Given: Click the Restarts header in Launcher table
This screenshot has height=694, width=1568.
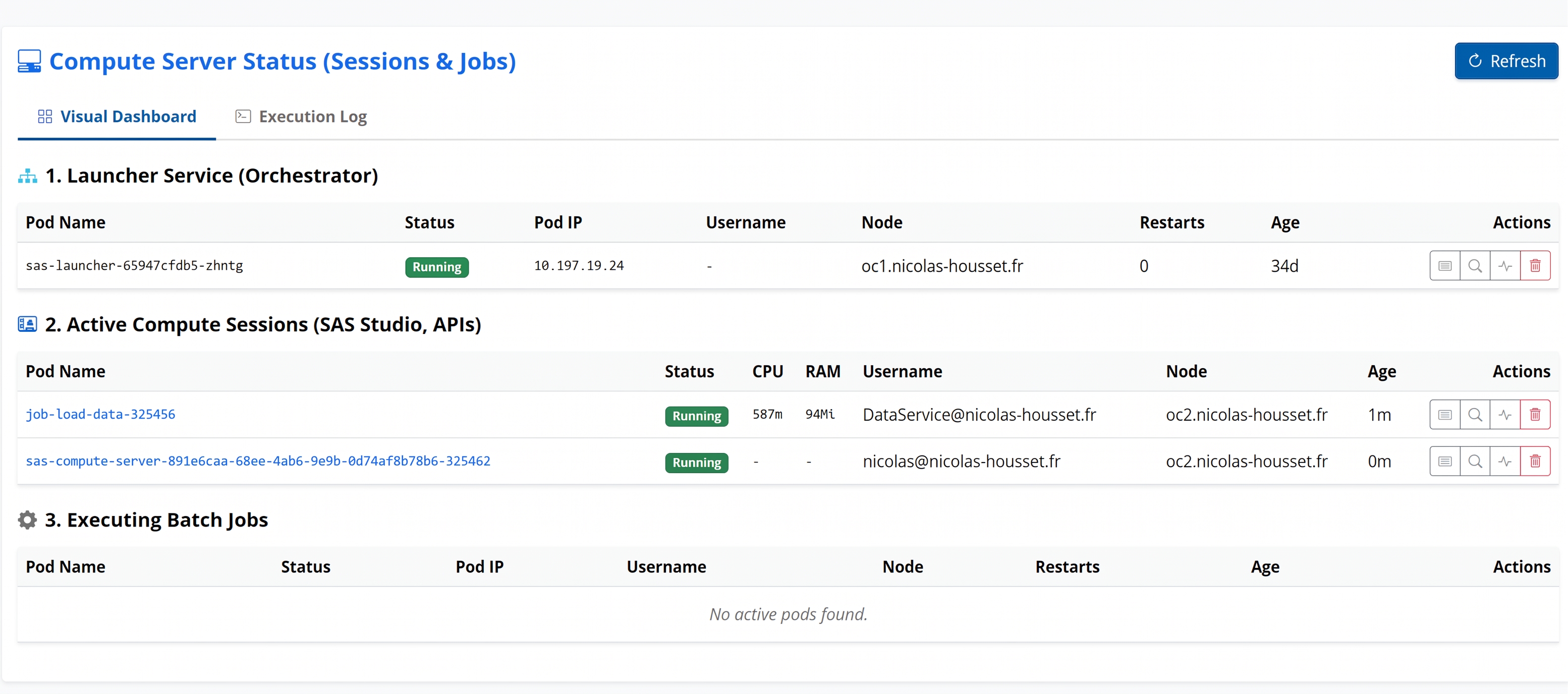Looking at the screenshot, I should [x=1172, y=223].
